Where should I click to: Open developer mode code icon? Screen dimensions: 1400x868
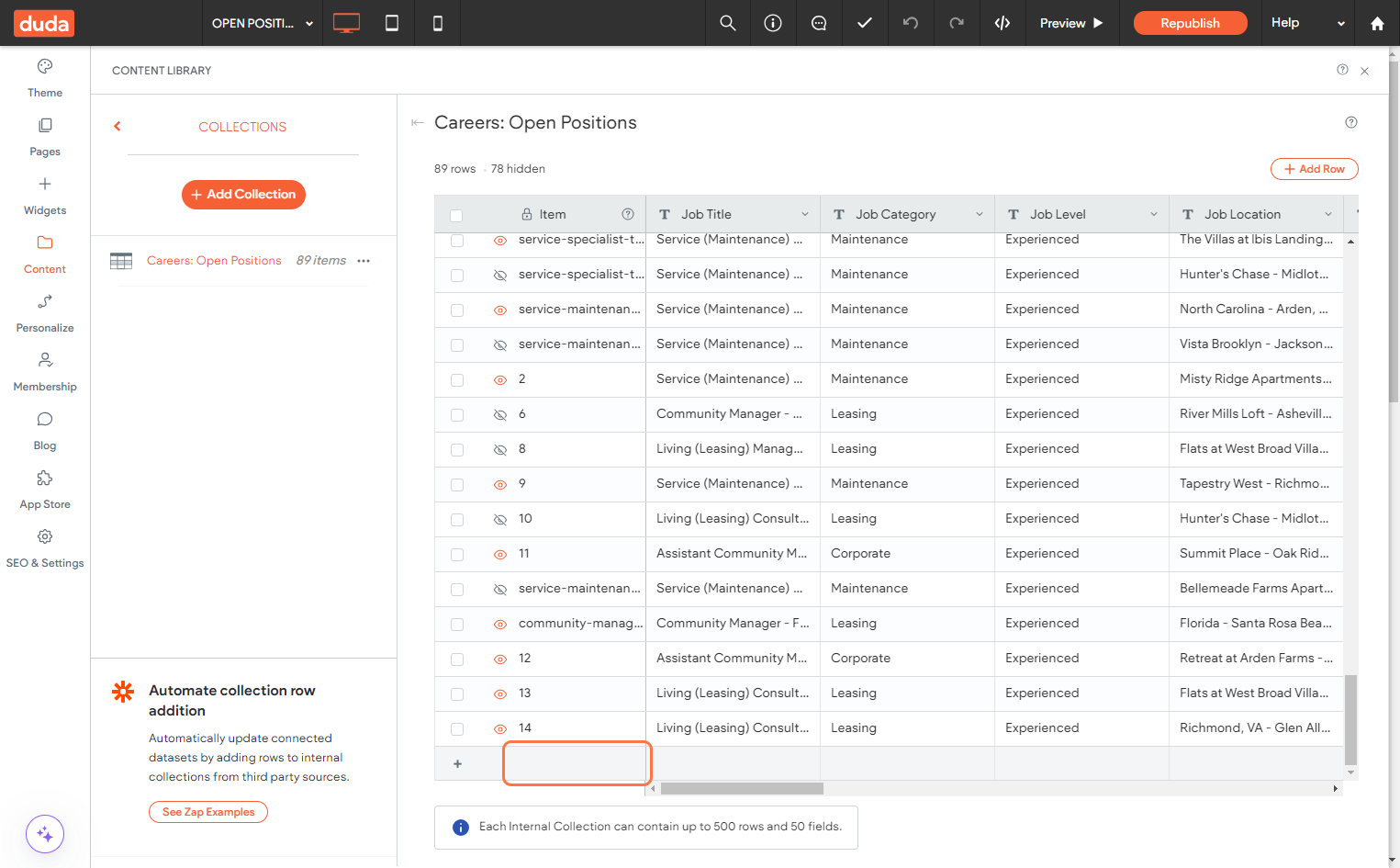point(1002,23)
